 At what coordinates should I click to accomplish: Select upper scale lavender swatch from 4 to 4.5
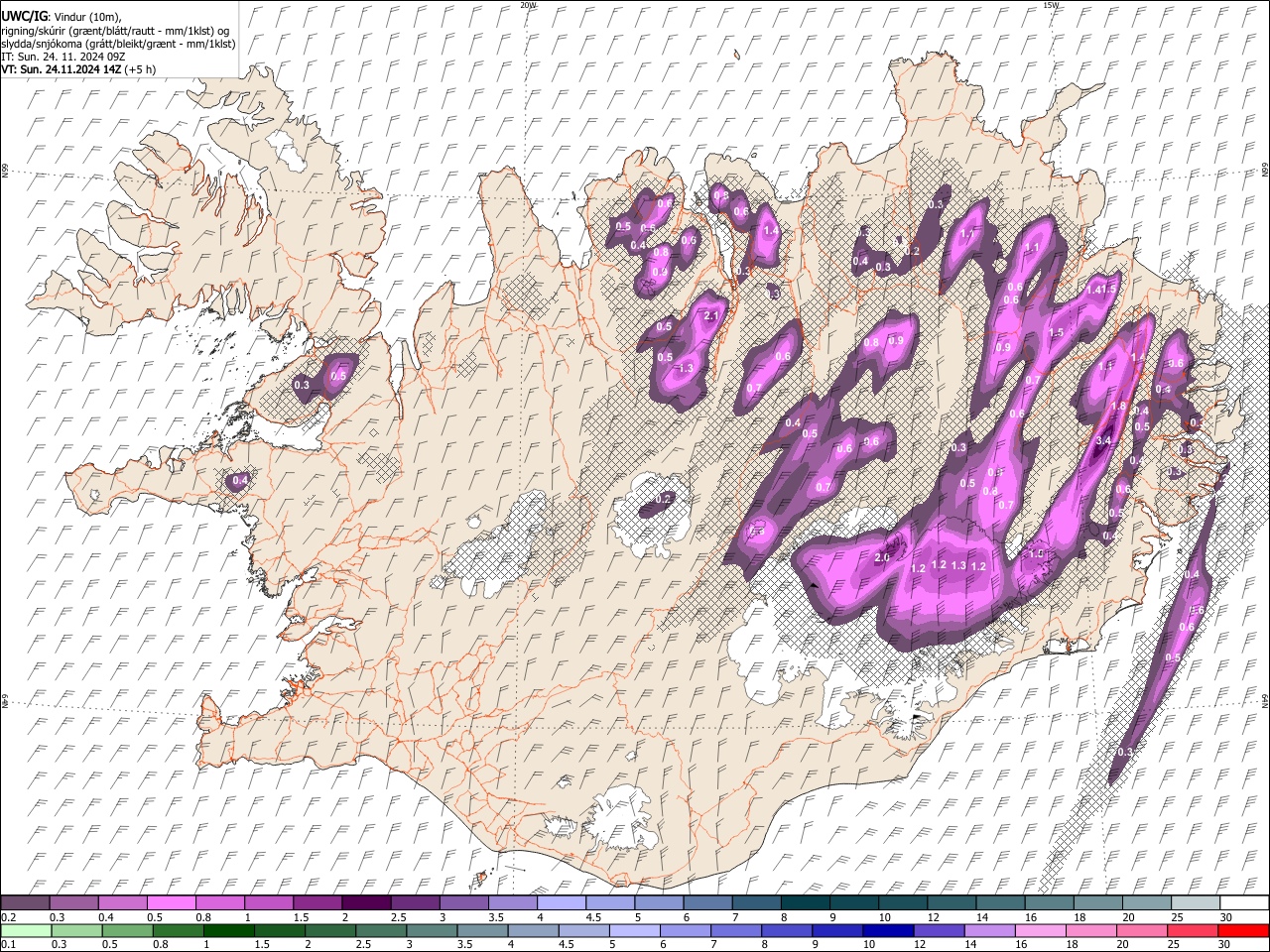coord(562,903)
